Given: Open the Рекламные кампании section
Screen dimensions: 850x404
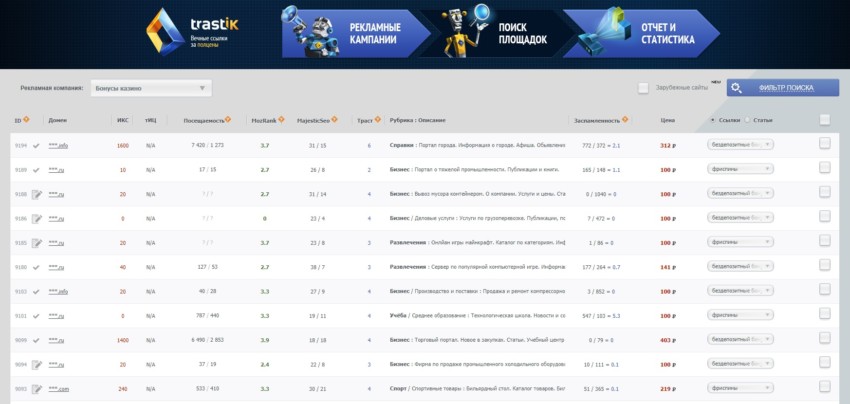Looking at the screenshot, I should tap(356, 33).
